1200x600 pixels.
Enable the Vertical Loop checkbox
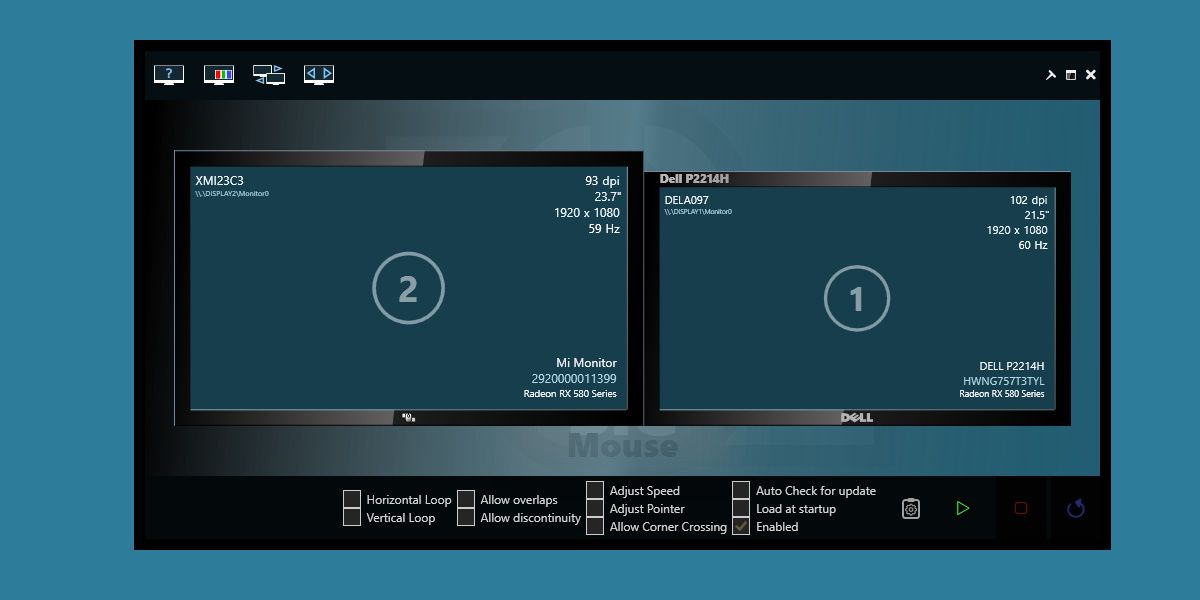coord(352,517)
